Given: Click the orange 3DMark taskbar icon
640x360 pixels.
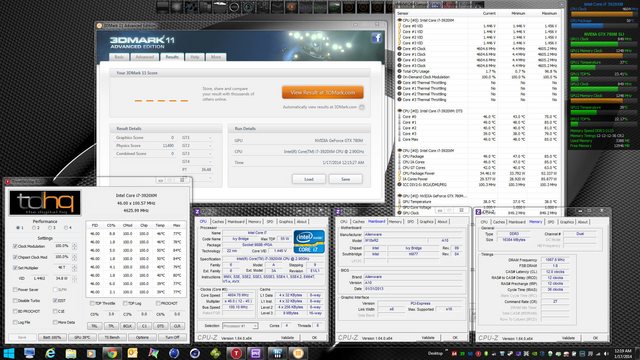Looking at the screenshot, I should [298, 353].
